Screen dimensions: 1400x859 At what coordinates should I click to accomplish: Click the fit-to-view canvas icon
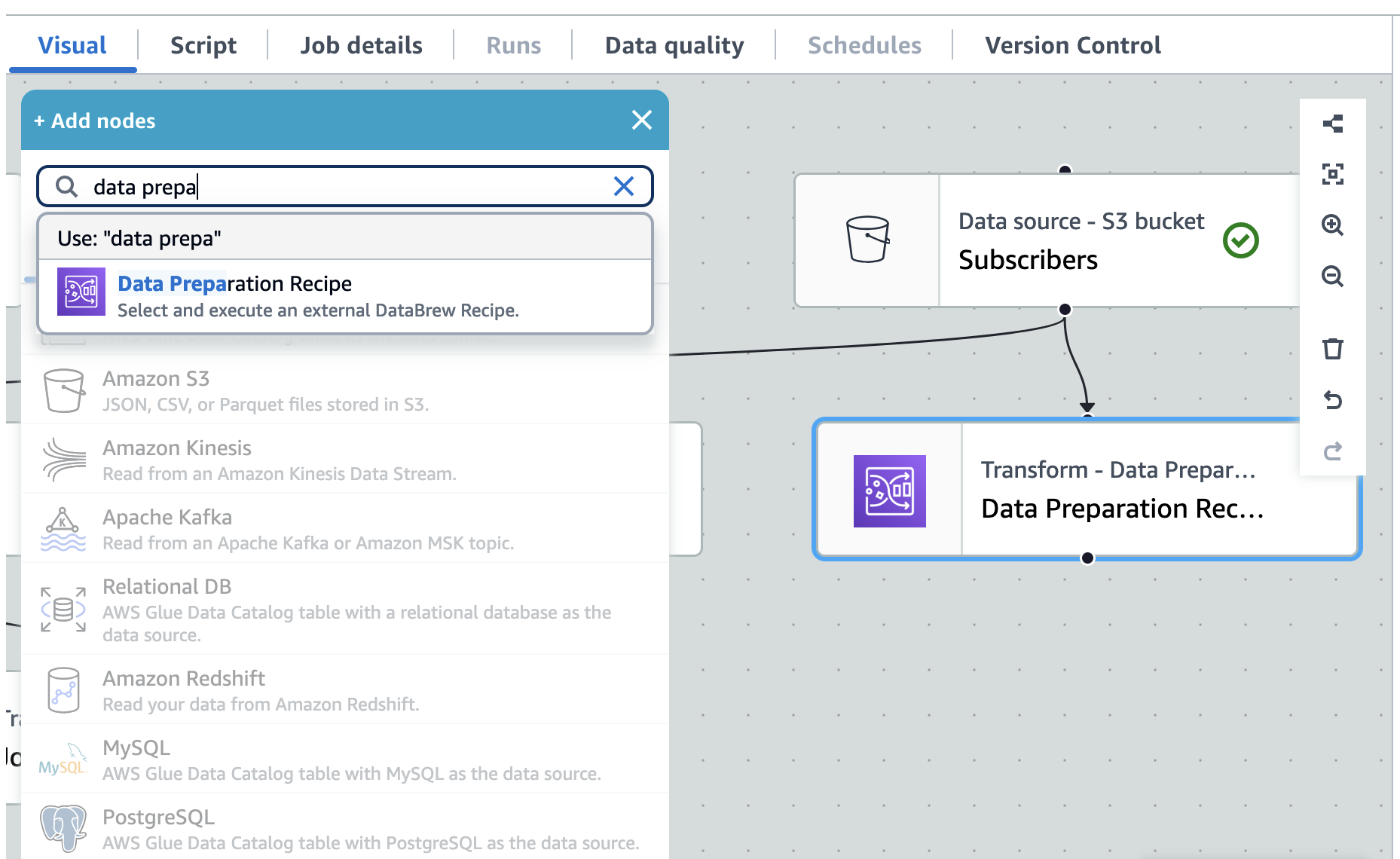pyautogui.click(x=1332, y=175)
